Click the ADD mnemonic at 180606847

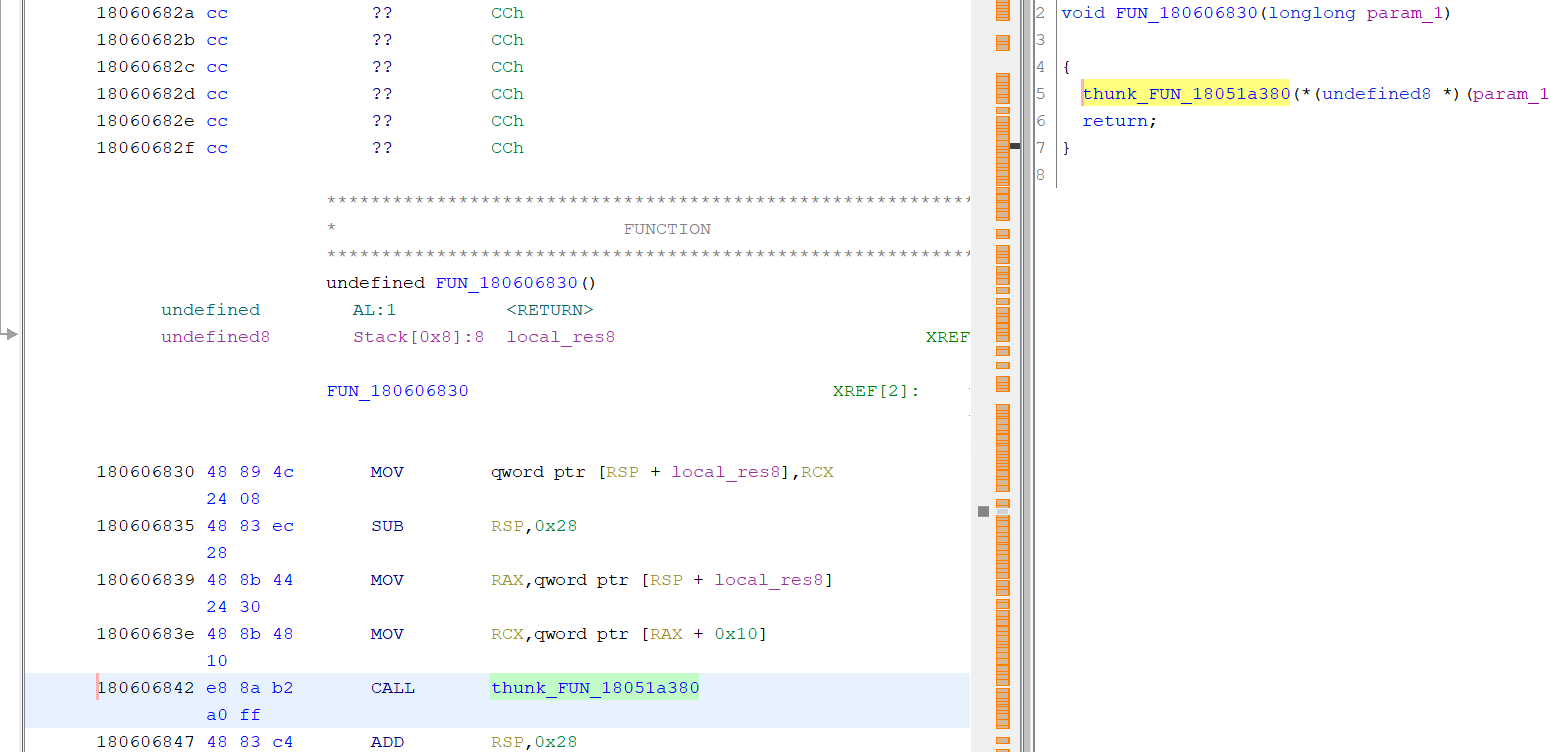pyautogui.click(x=387, y=742)
